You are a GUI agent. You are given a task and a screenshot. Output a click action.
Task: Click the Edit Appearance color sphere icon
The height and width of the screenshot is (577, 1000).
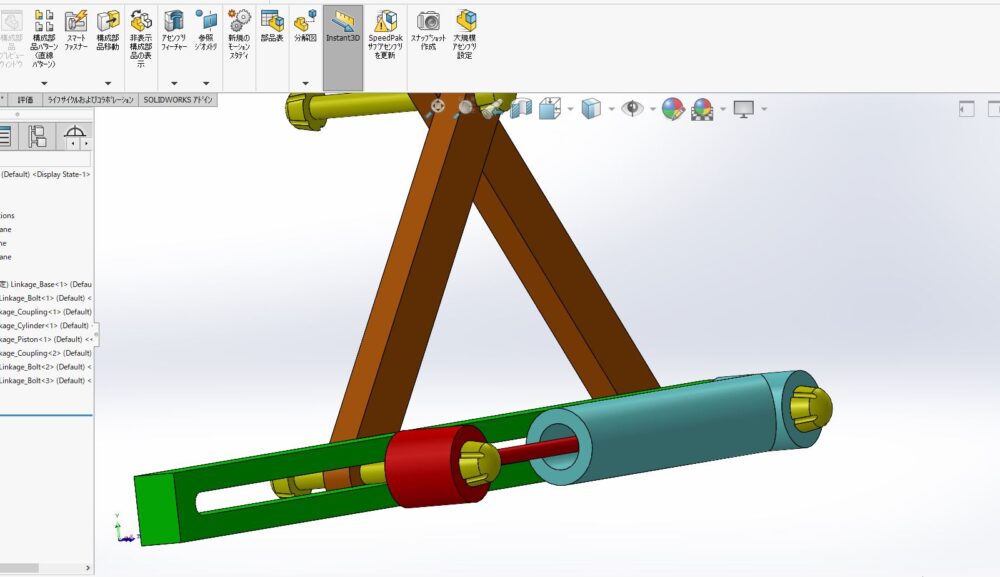click(x=673, y=109)
